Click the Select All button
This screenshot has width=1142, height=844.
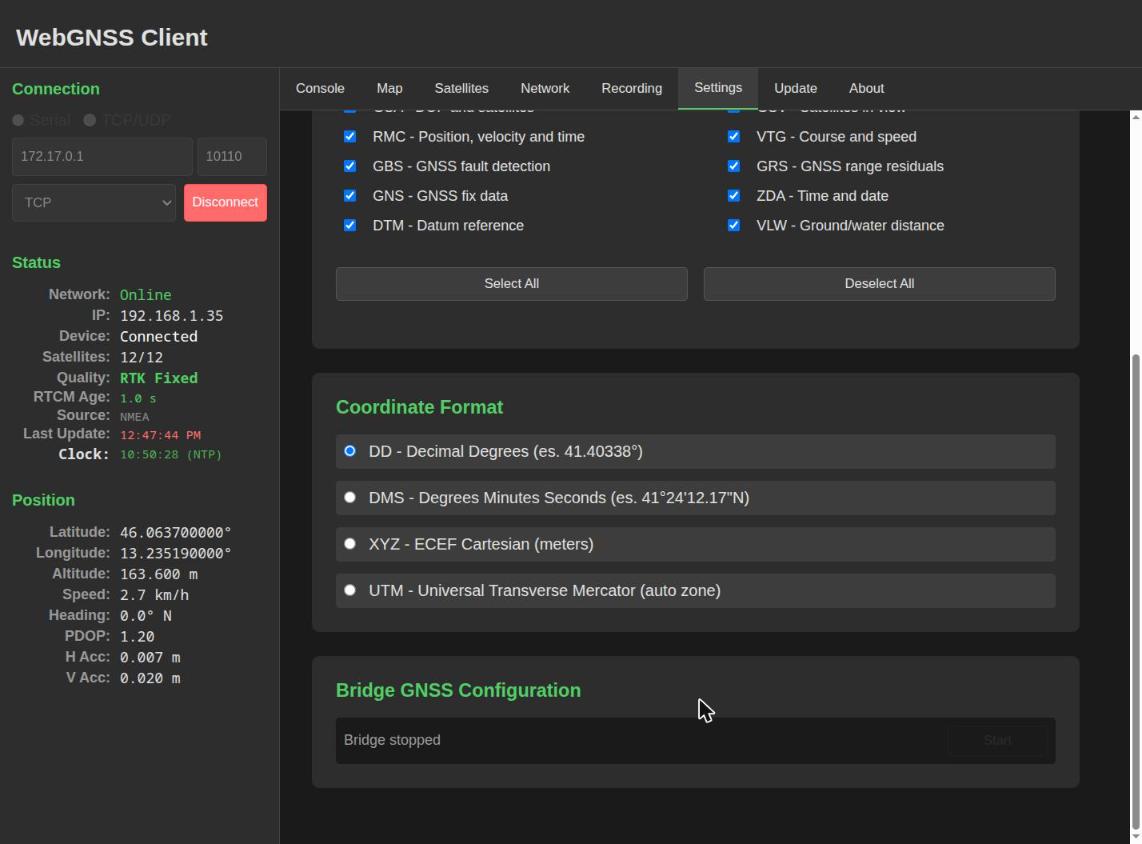pyautogui.click(x=511, y=283)
